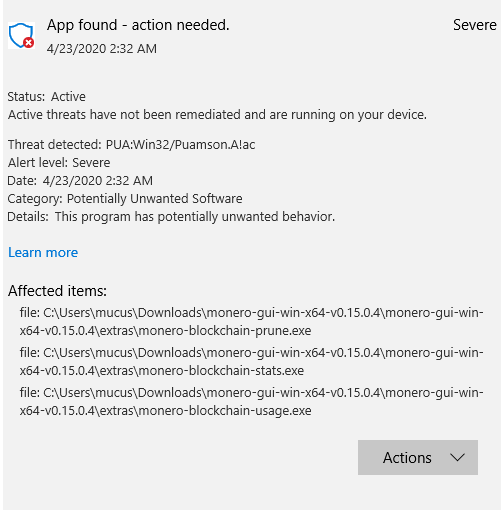This screenshot has width=502, height=513.
Task: Open the Actions dropdown button
Action: (418, 457)
